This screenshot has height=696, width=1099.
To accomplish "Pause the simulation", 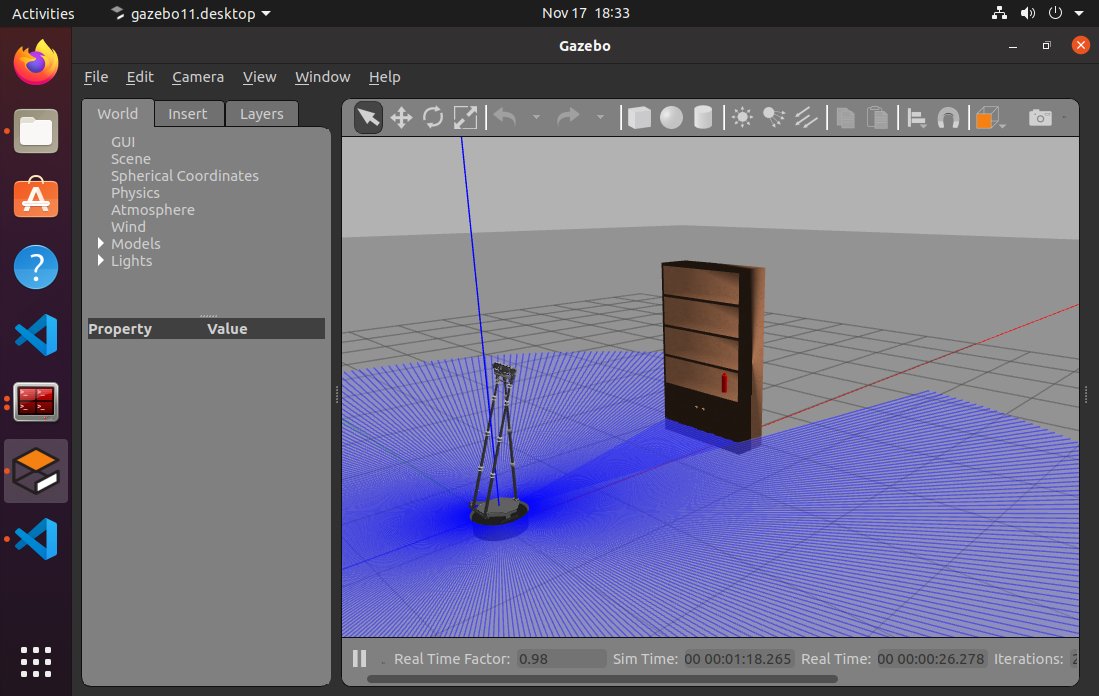I will coord(359,659).
